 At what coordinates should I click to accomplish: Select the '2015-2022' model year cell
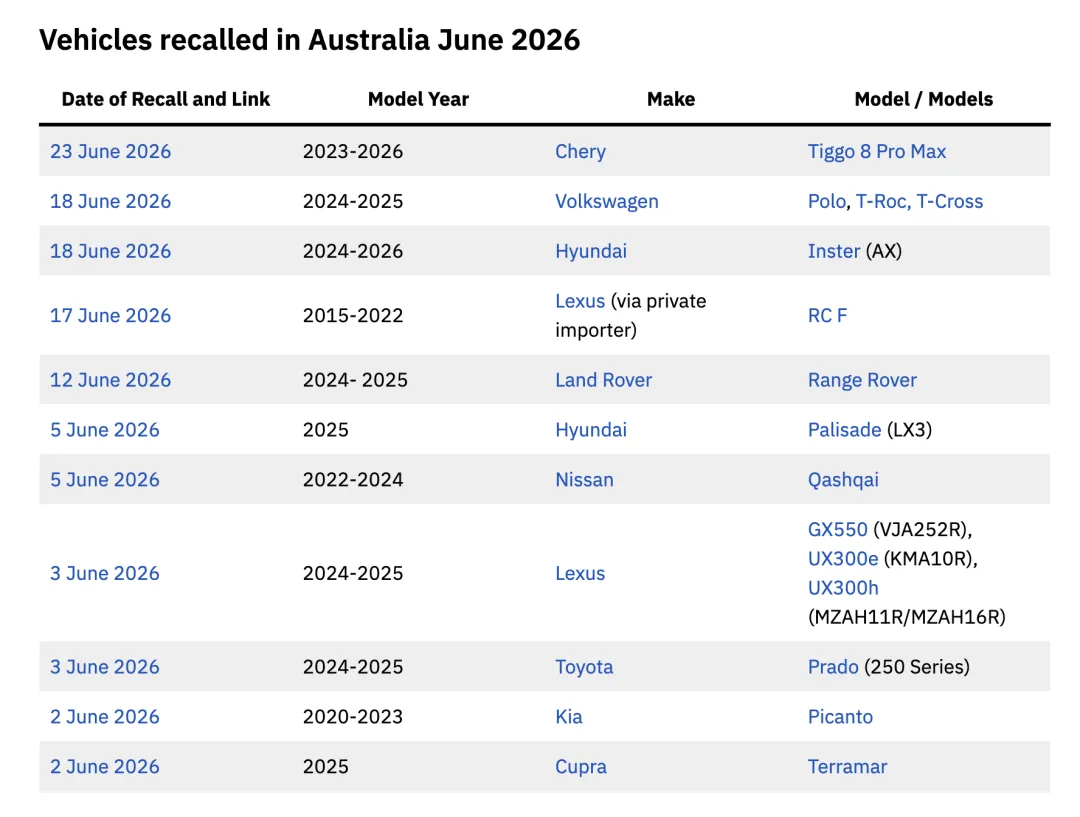click(x=353, y=316)
